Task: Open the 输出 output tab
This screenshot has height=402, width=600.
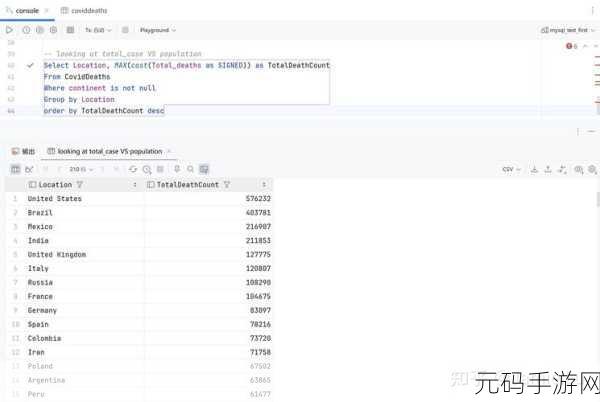Action: pos(23,151)
